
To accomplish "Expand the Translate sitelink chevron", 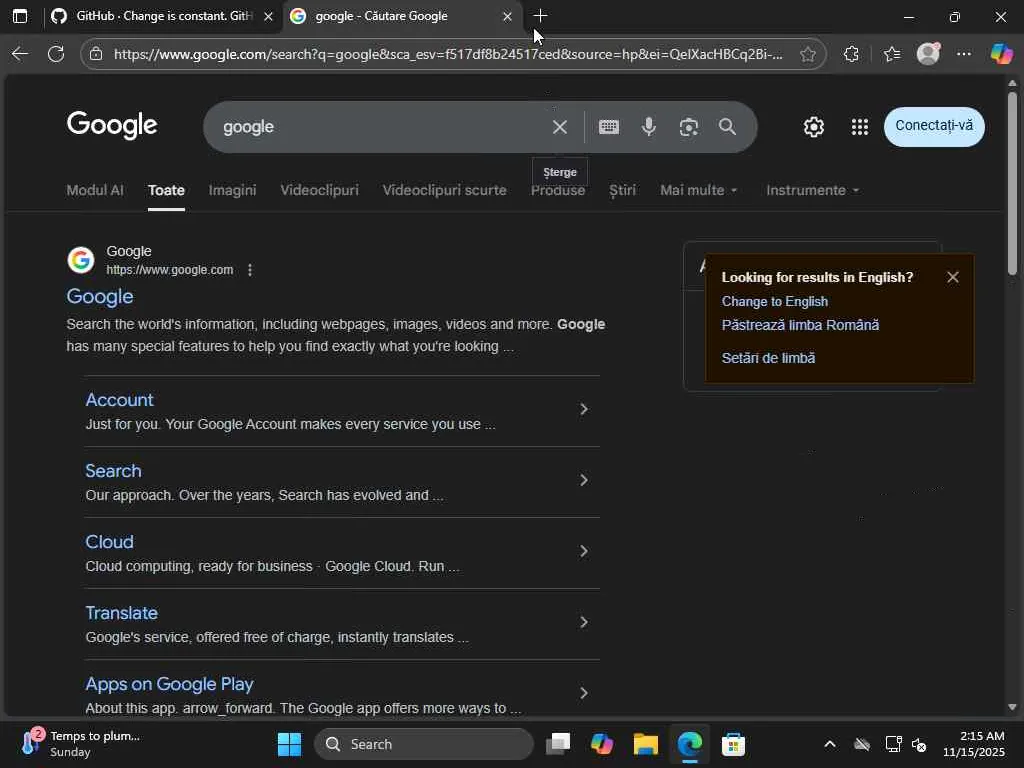I will (x=584, y=622).
